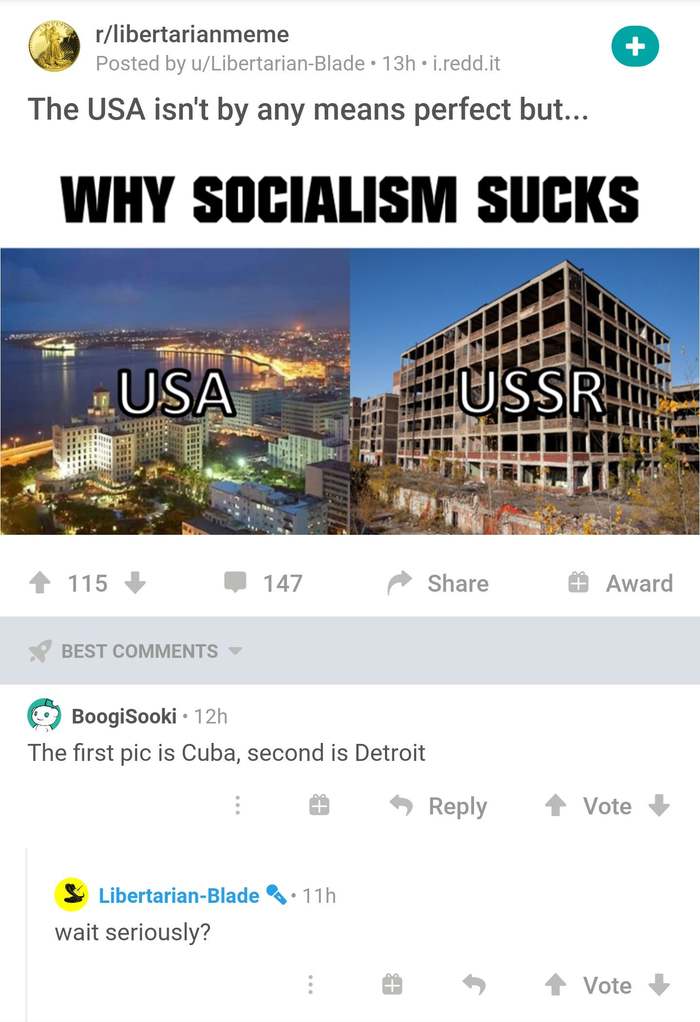Upvote the post with 115 points
The image size is (700, 1022).
pos(40,583)
